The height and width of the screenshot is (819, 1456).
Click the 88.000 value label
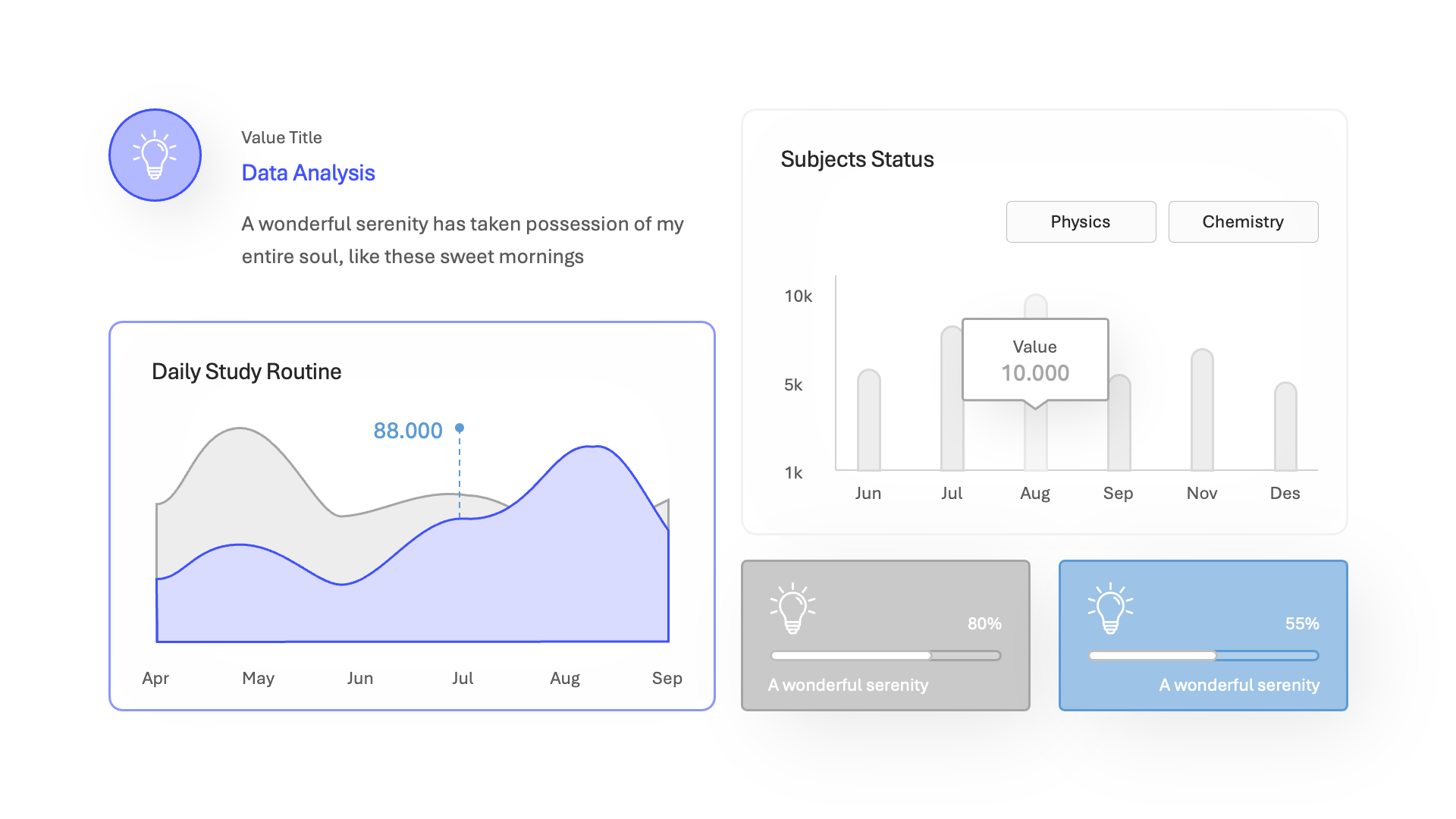click(x=408, y=431)
